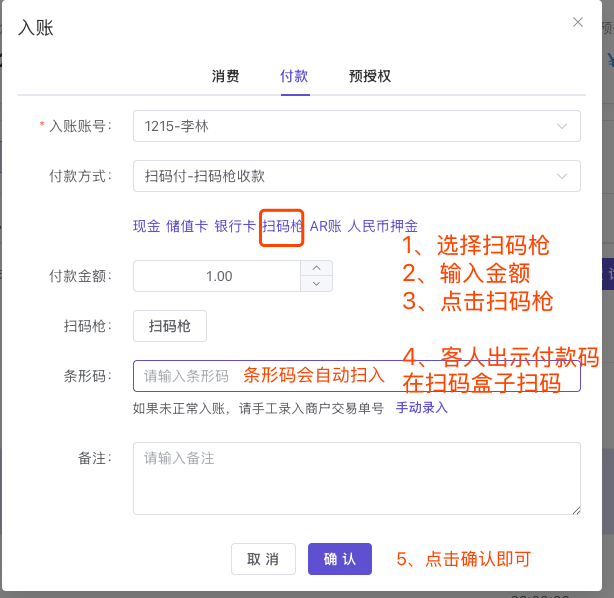Choose 现金 quick payment method
614x598 pixels.
tap(146, 226)
